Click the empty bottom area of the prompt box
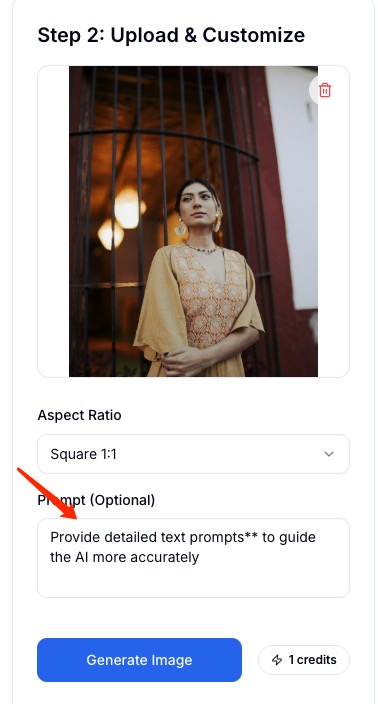The height and width of the screenshot is (704, 378). click(x=193, y=582)
